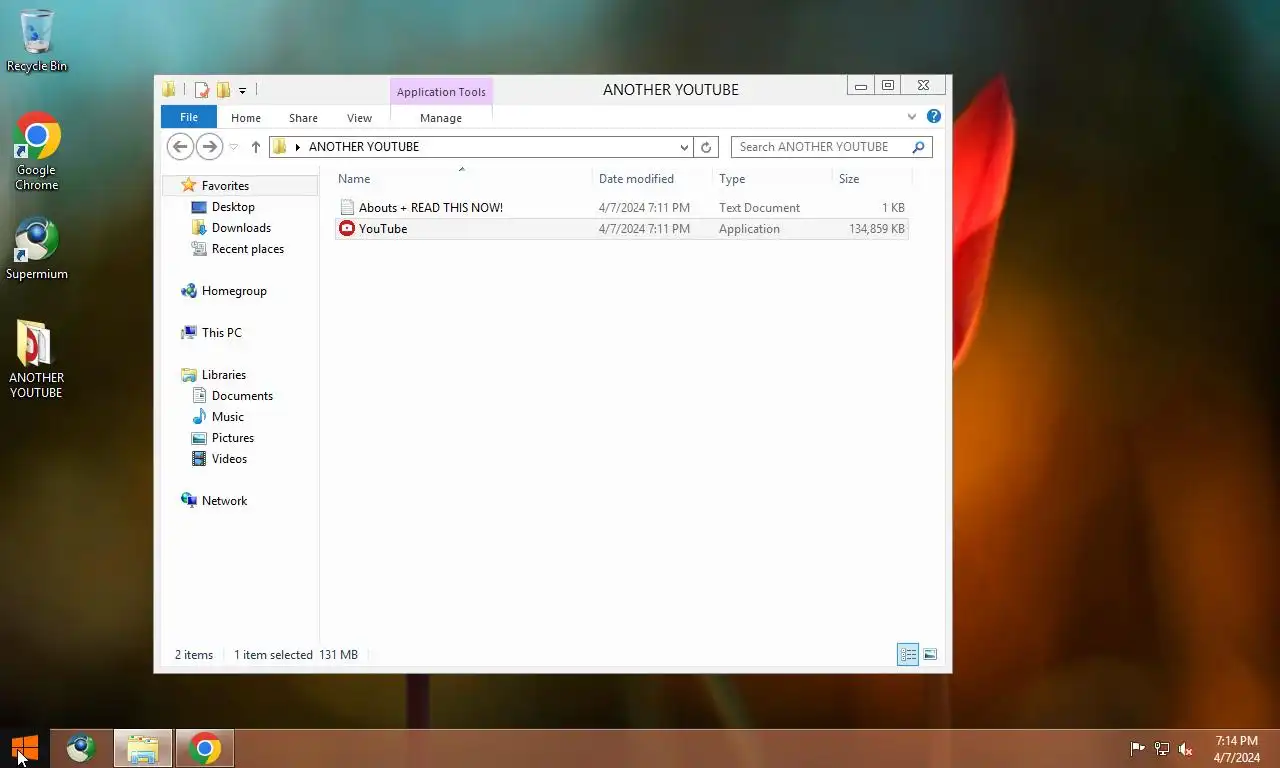The image size is (1280, 768).
Task: Open Downloads in navigation pane
Action: [241, 228]
